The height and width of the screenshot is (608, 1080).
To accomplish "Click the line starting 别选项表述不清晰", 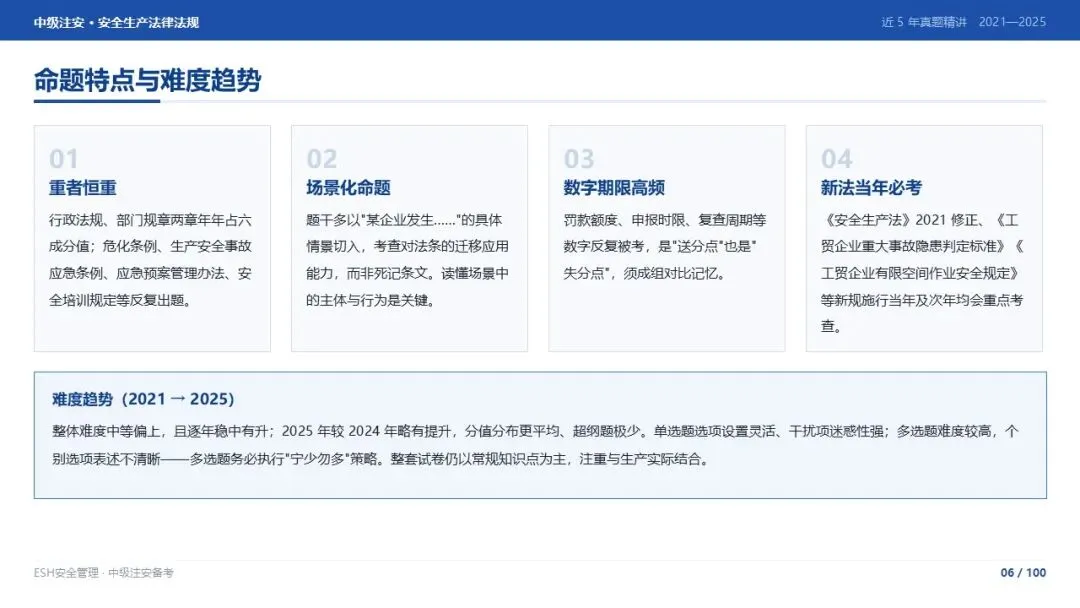I will [382, 459].
